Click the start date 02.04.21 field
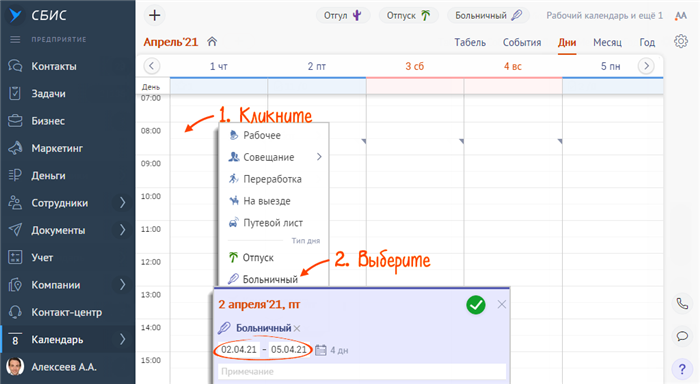Image resolution: width=700 pixels, height=384 pixels. coord(239,350)
